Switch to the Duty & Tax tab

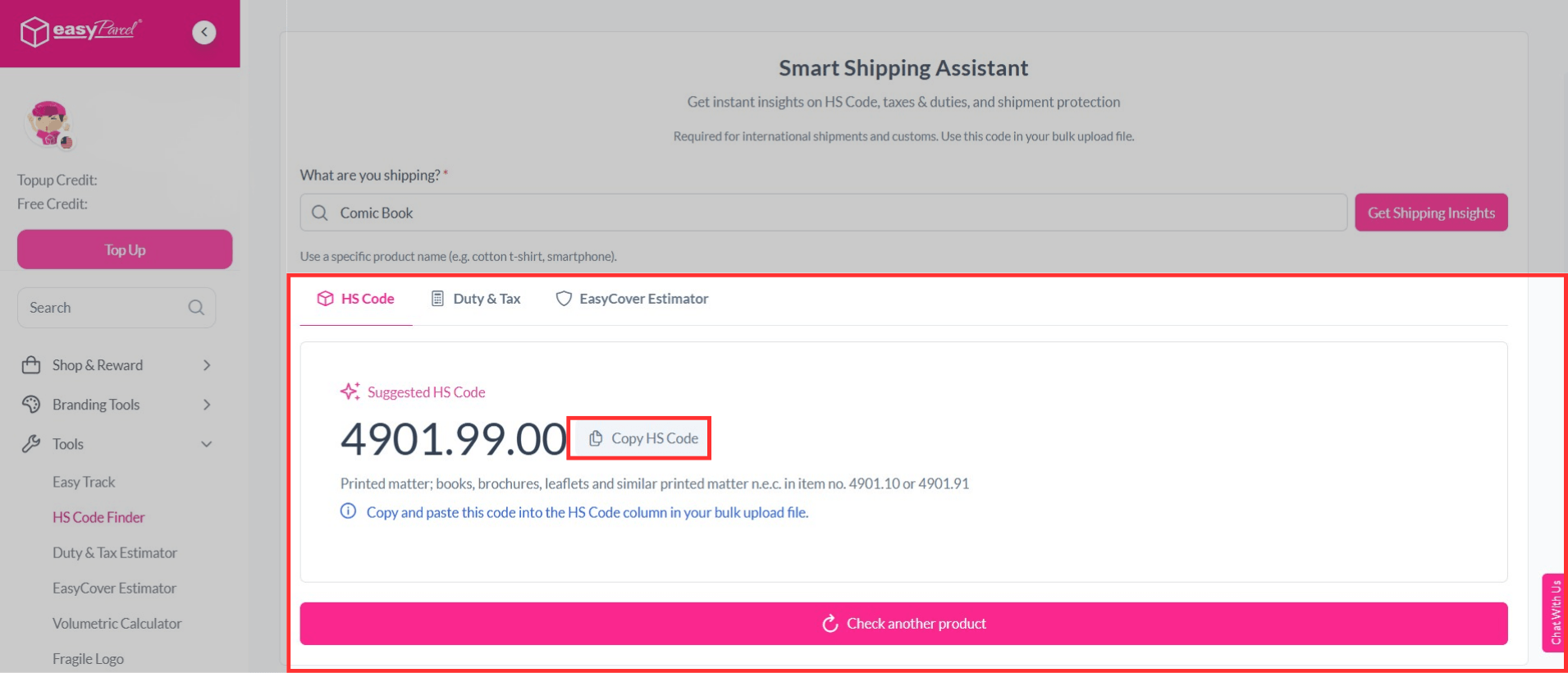point(476,299)
